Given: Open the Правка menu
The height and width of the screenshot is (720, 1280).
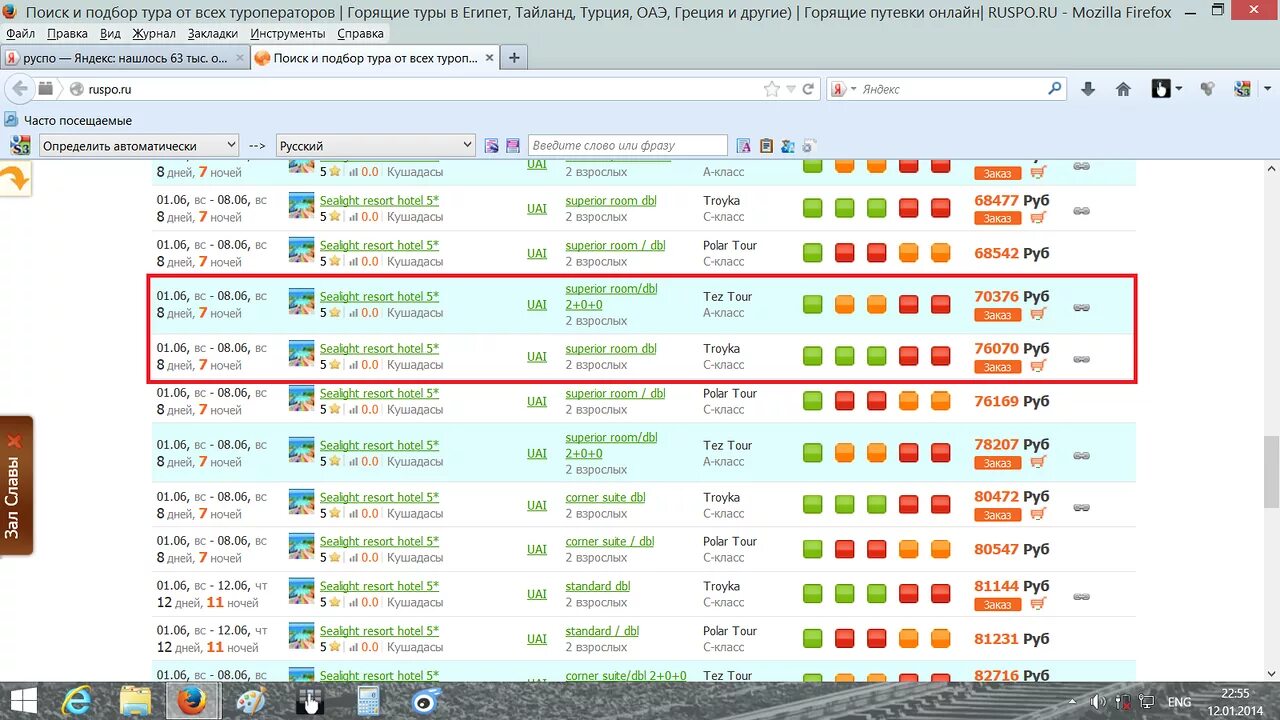Looking at the screenshot, I should [67, 33].
